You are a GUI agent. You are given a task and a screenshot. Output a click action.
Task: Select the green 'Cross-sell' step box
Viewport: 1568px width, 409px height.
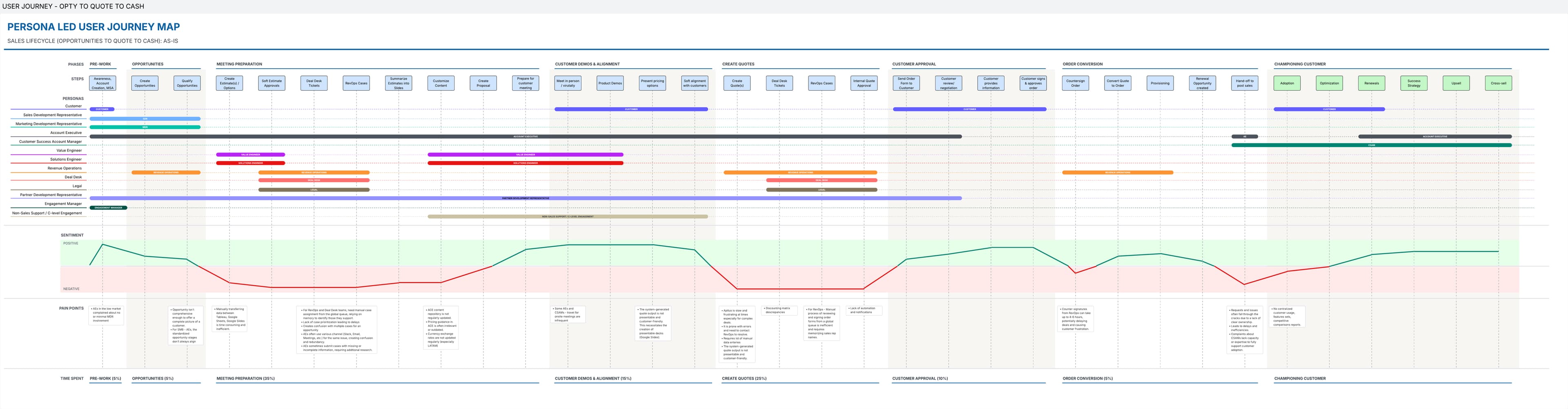click(1499, 83)
